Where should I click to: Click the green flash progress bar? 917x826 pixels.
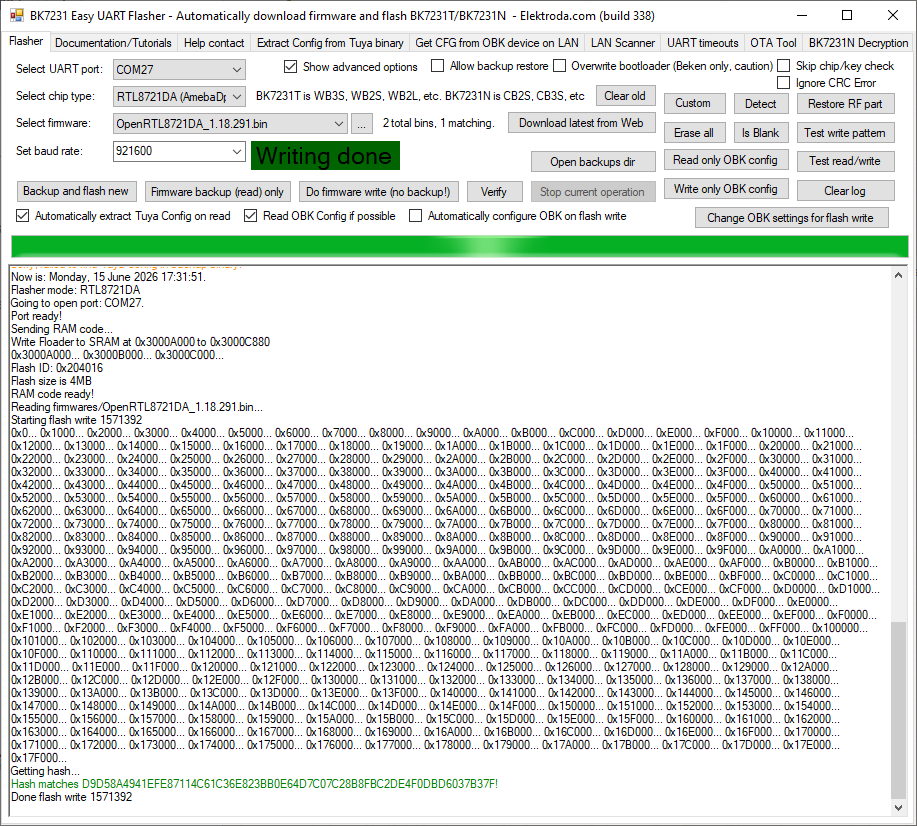(460, 246)
